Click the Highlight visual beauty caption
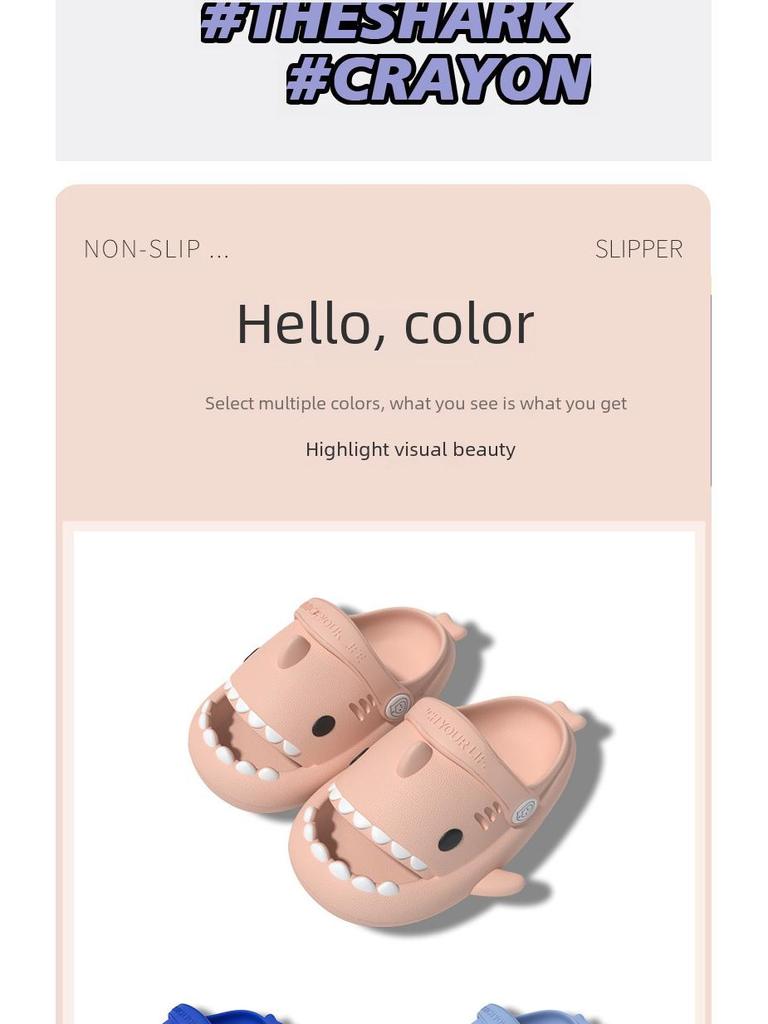 [410, 449]
